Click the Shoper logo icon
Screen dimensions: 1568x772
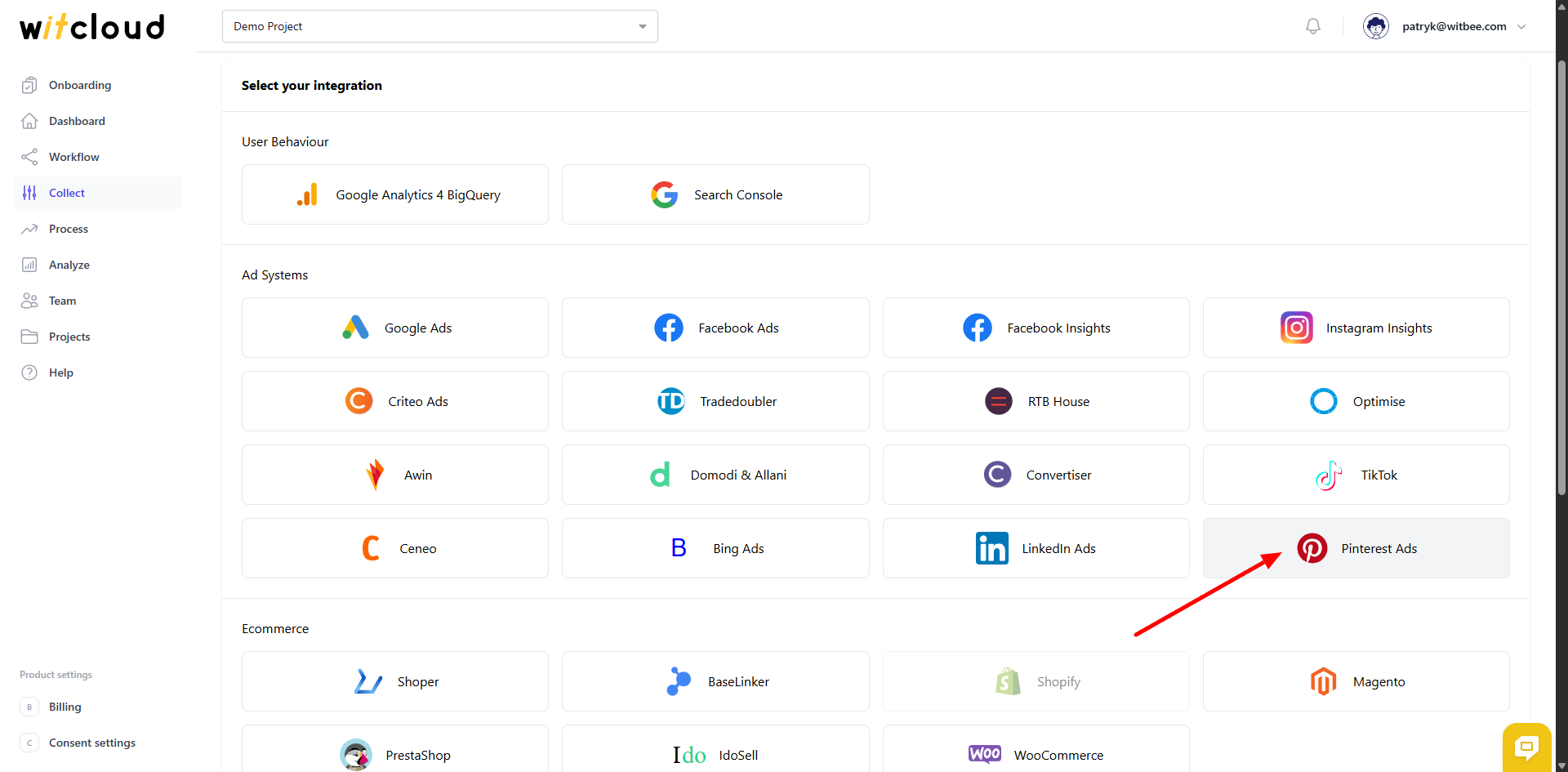[368, 681]
